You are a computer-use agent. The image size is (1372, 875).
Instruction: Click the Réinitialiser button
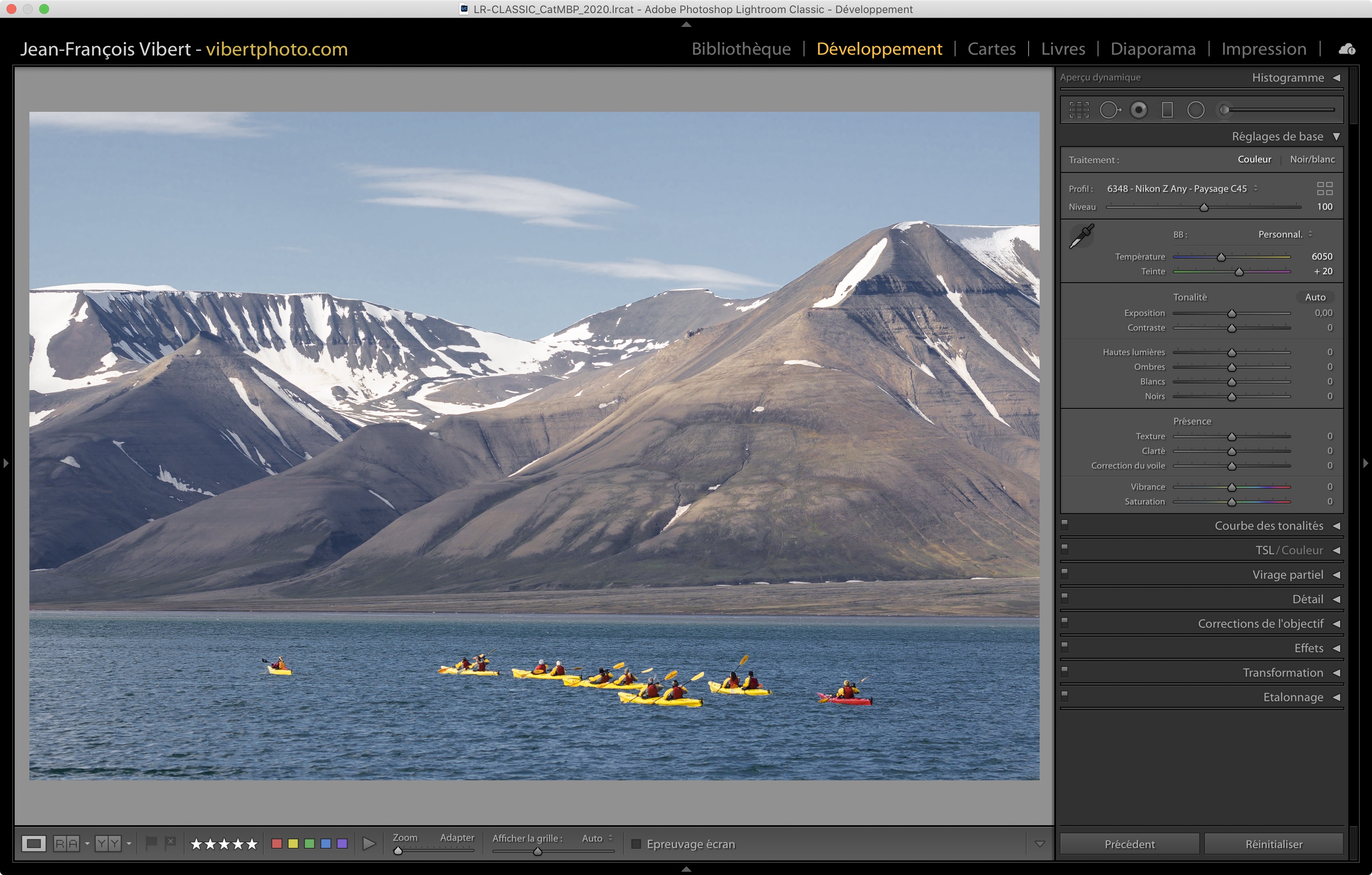[1274, 844]
